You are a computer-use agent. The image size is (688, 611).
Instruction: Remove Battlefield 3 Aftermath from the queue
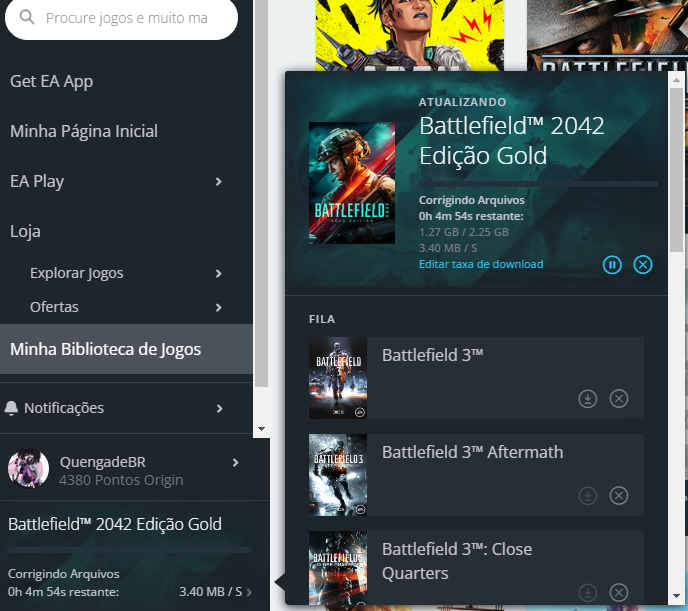pos(619,496)
